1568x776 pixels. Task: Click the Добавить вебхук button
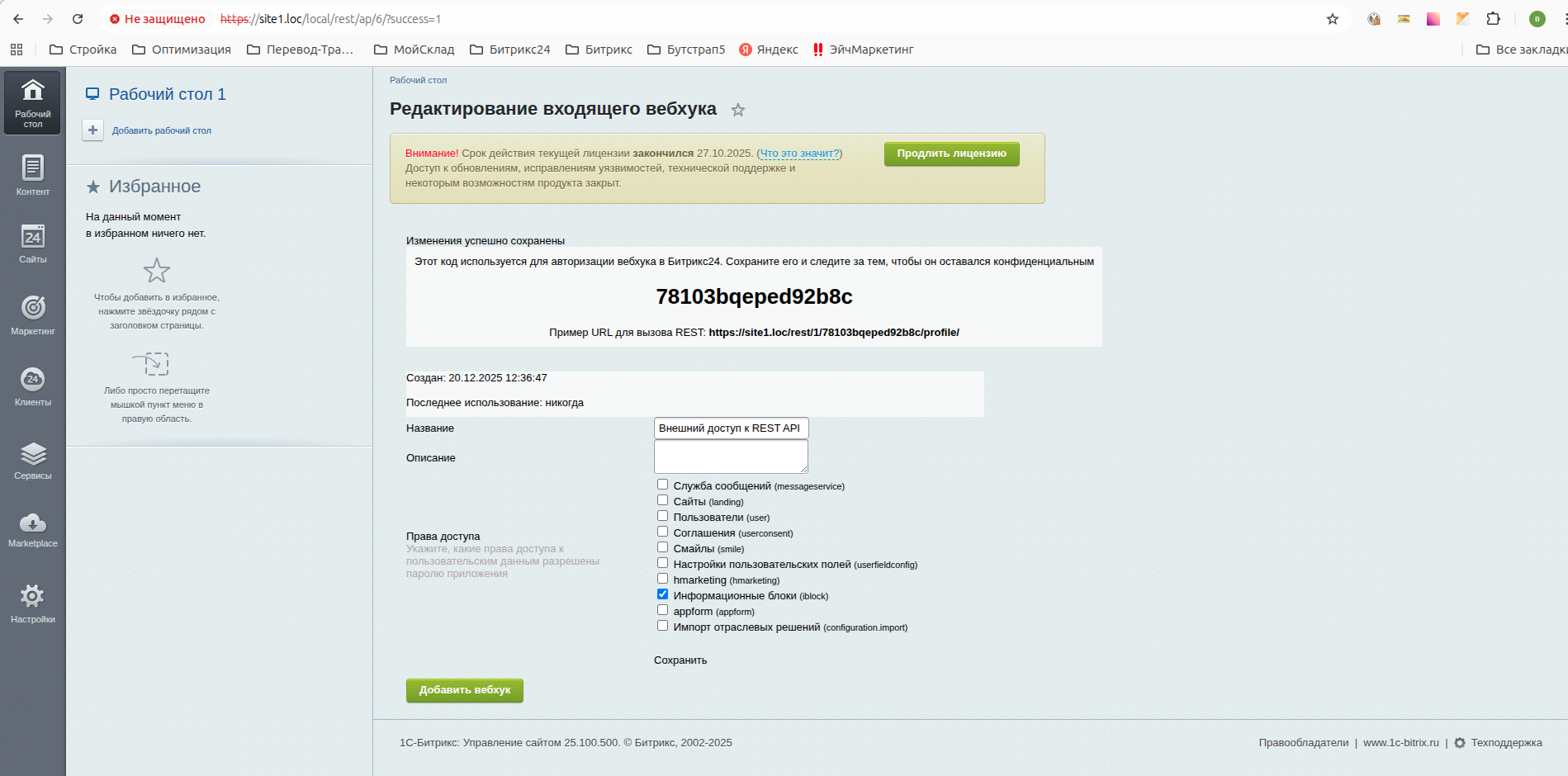464,690
